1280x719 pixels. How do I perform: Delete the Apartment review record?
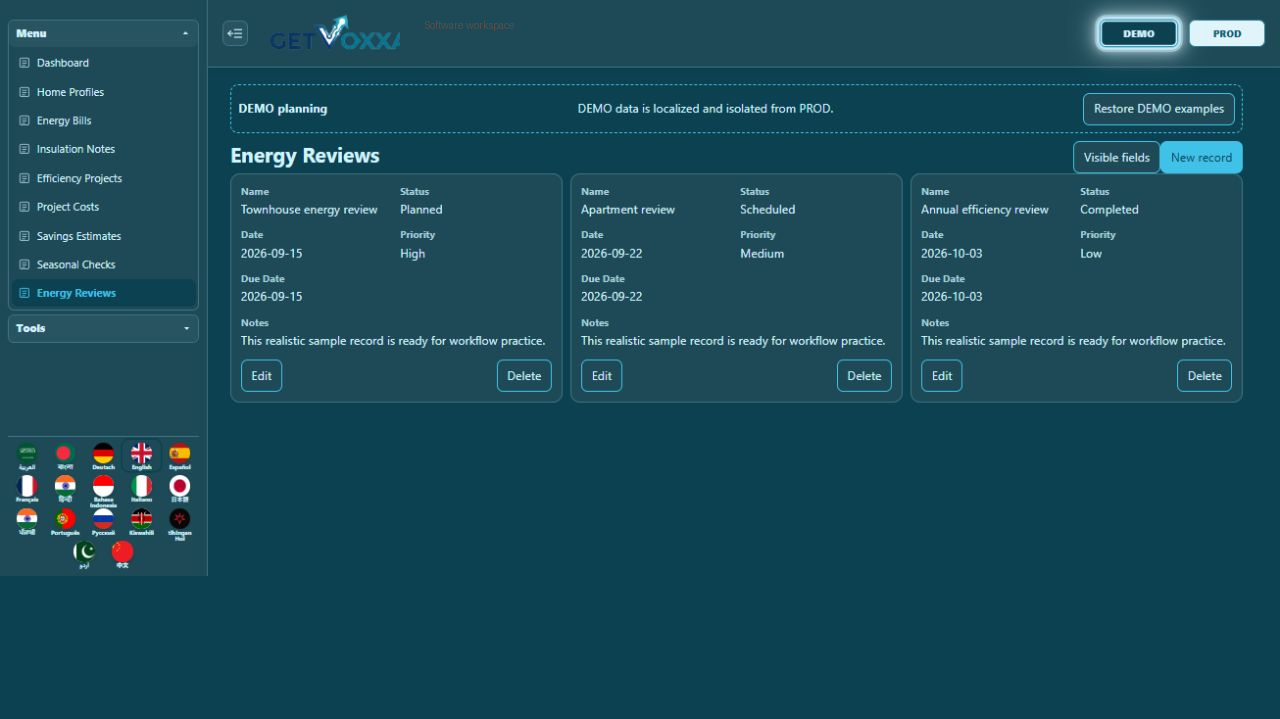(864, 376)
